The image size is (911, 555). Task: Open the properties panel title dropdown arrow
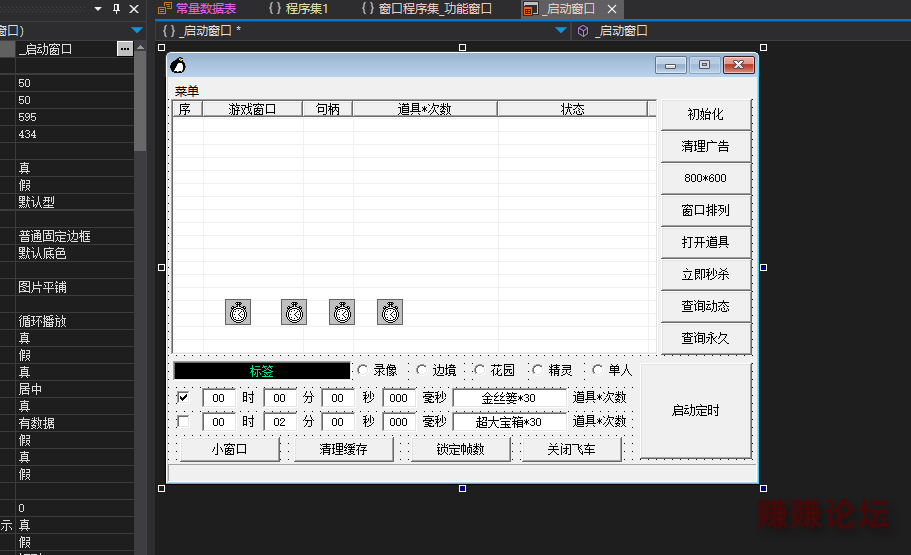98,9
